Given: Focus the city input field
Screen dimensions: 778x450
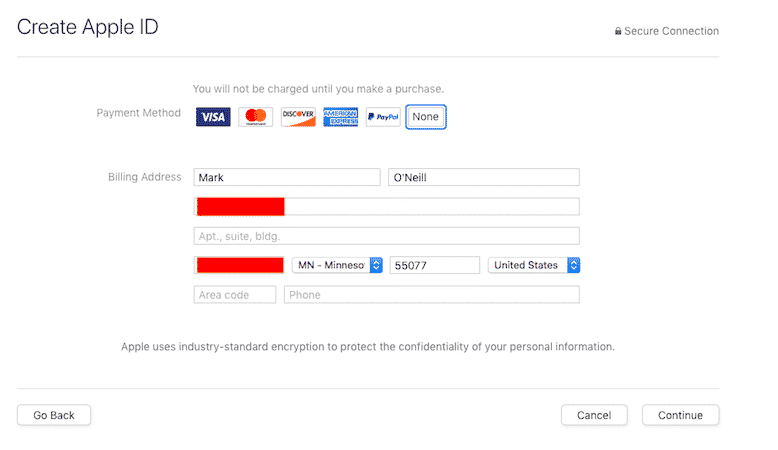Looking at the screenshot, I should click(240, 265).
